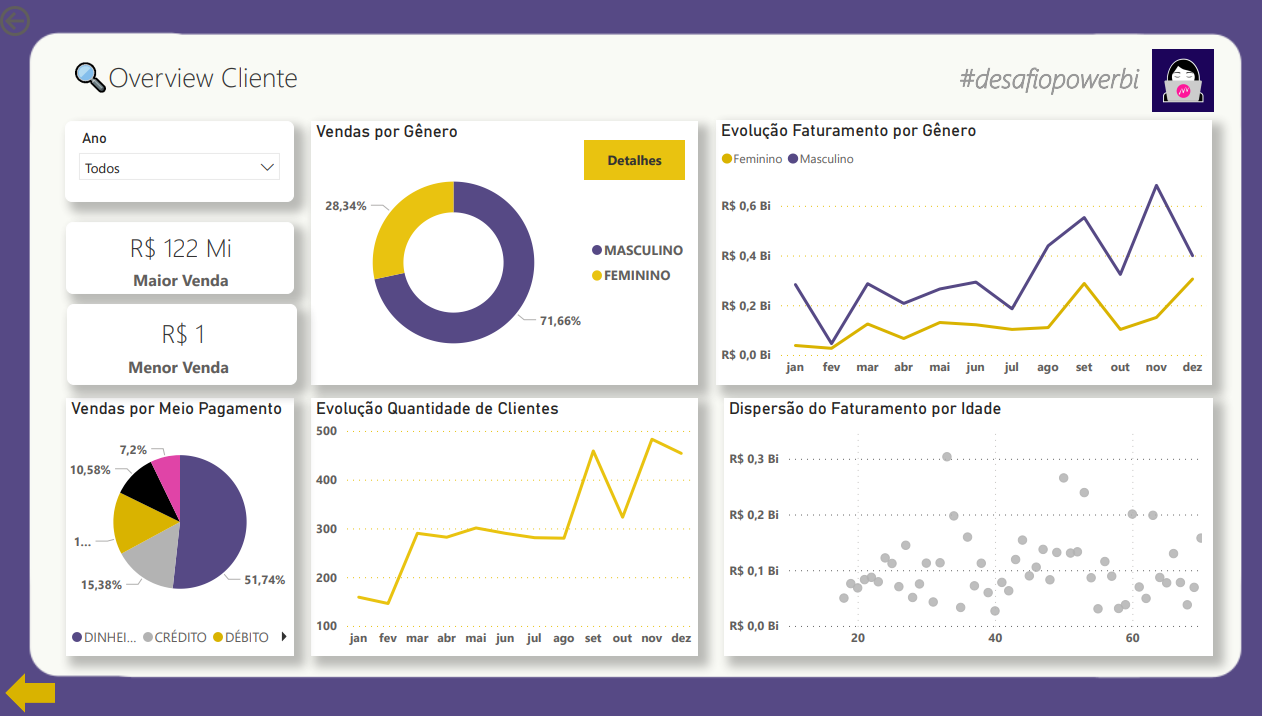
Task: Select the R$ 122 Mi Maior Venda card
Action: [180, 258]
